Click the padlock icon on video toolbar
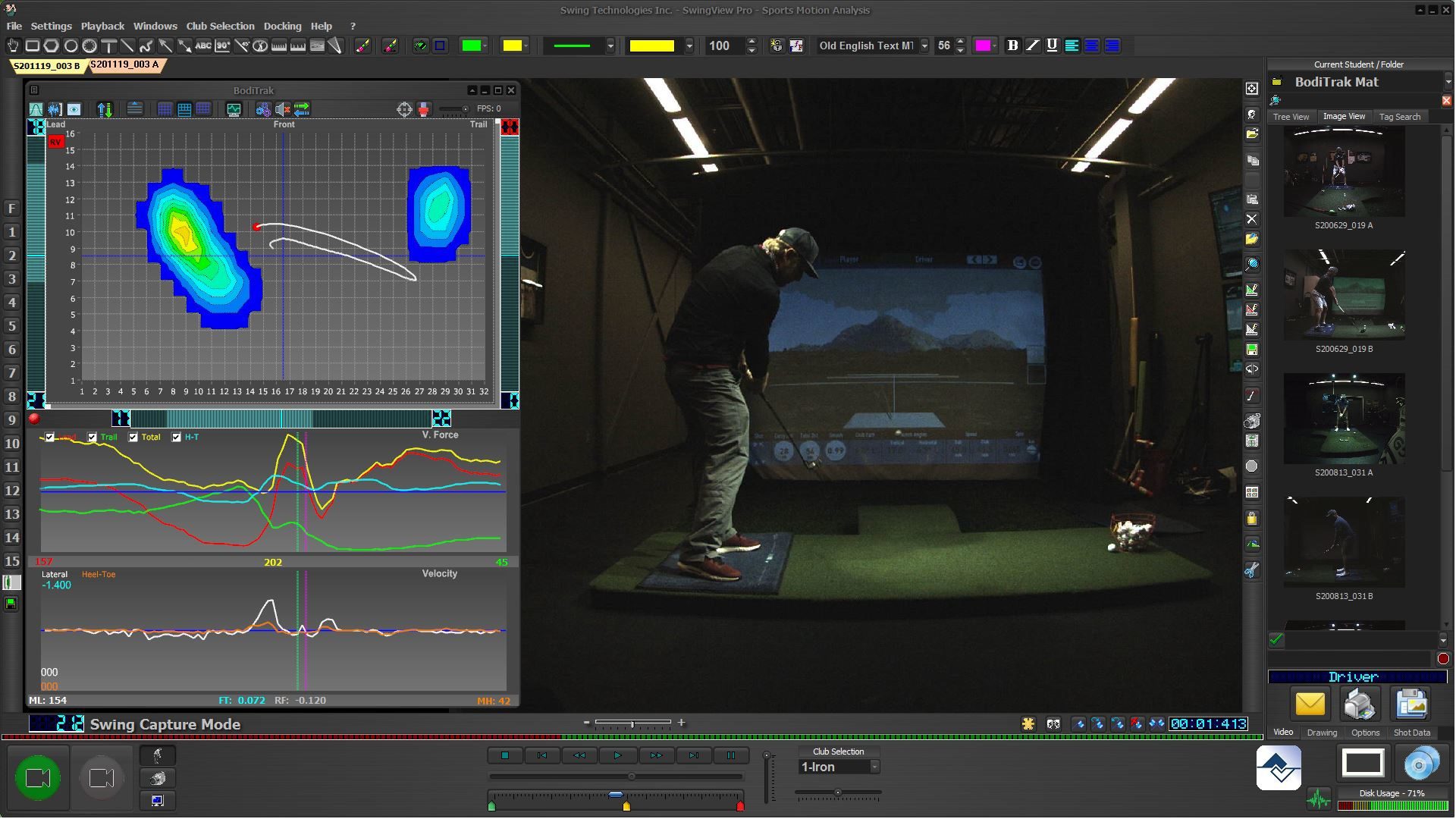Screen dimensions: 1456x819 click(x=1251, y=519)
